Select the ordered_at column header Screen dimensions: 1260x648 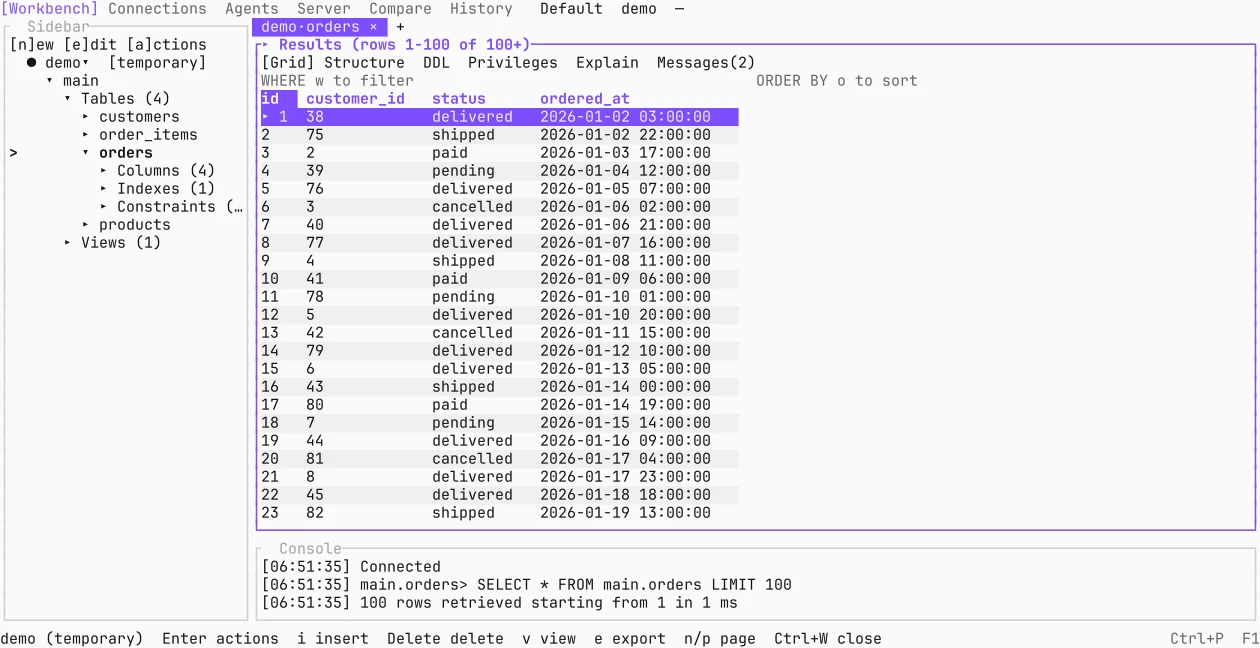[x=585, y=99]
